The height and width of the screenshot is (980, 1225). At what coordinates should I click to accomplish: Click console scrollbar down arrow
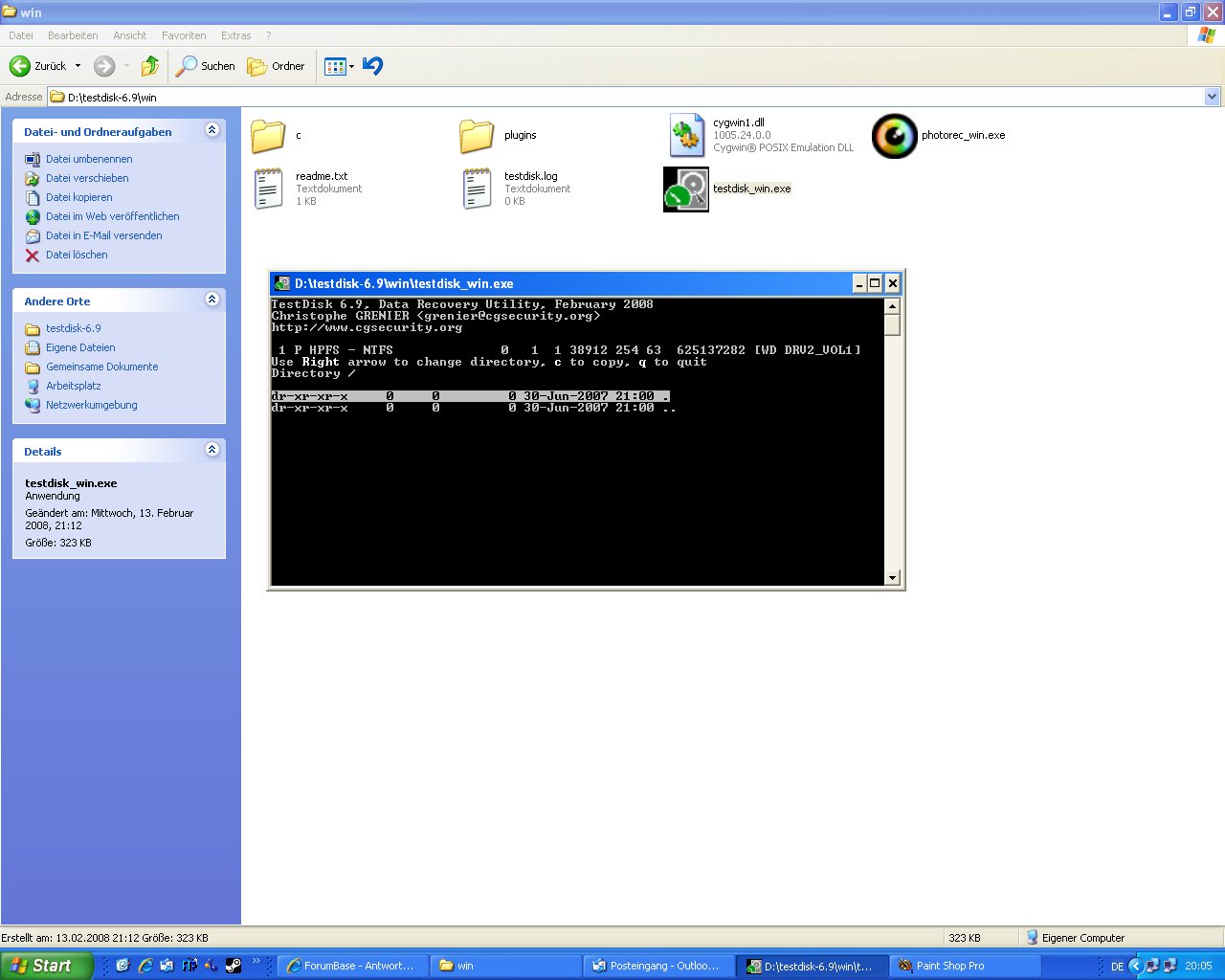(892, 577)
